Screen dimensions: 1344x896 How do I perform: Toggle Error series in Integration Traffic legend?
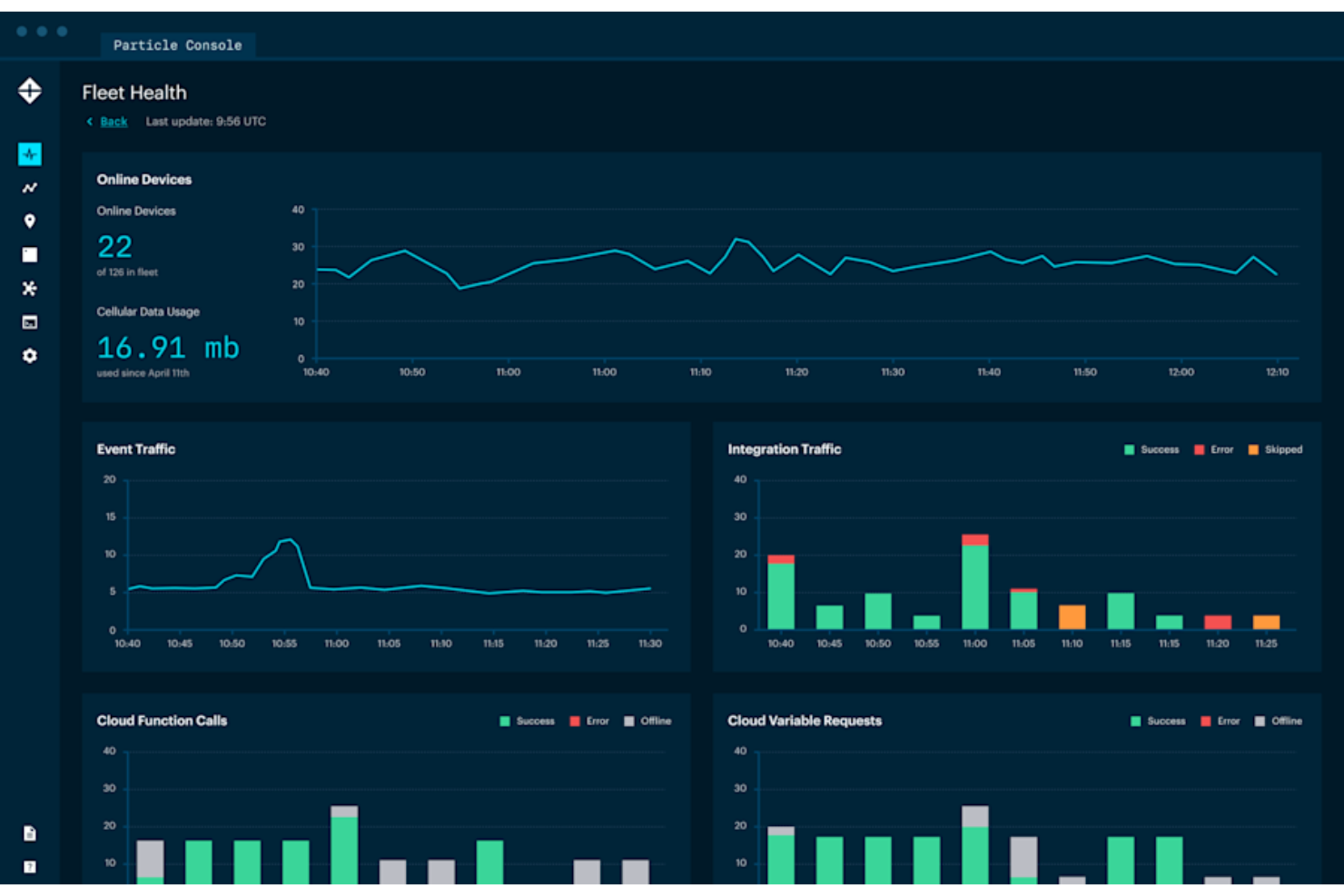pyautogui.click(x=1214, y=449)
